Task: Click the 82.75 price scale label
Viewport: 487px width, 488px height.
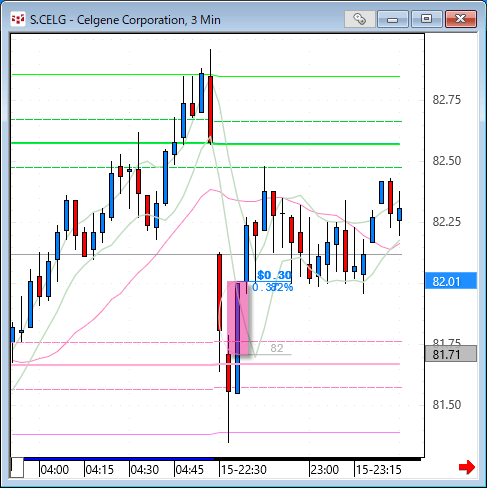Action: [446, 100]
